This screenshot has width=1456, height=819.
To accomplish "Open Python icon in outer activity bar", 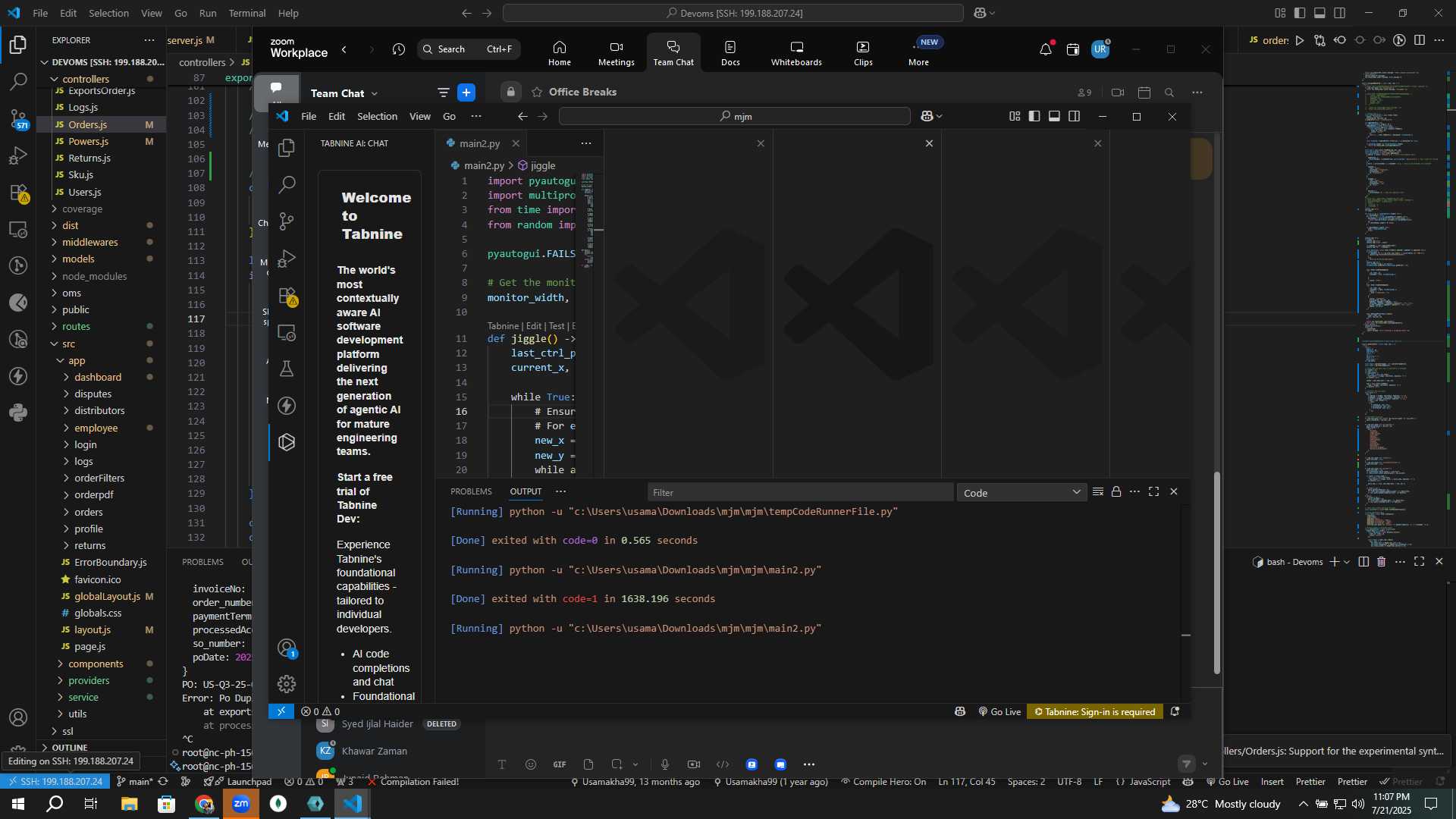I will (18, 413).
